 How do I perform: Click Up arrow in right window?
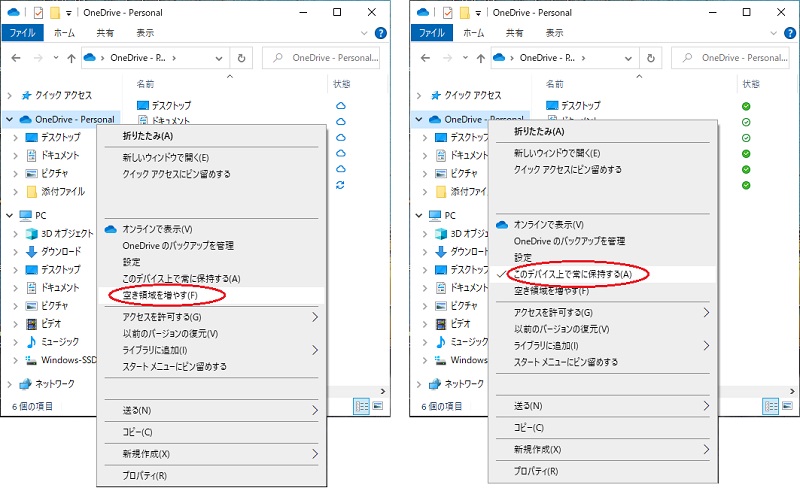pos(481,58)
